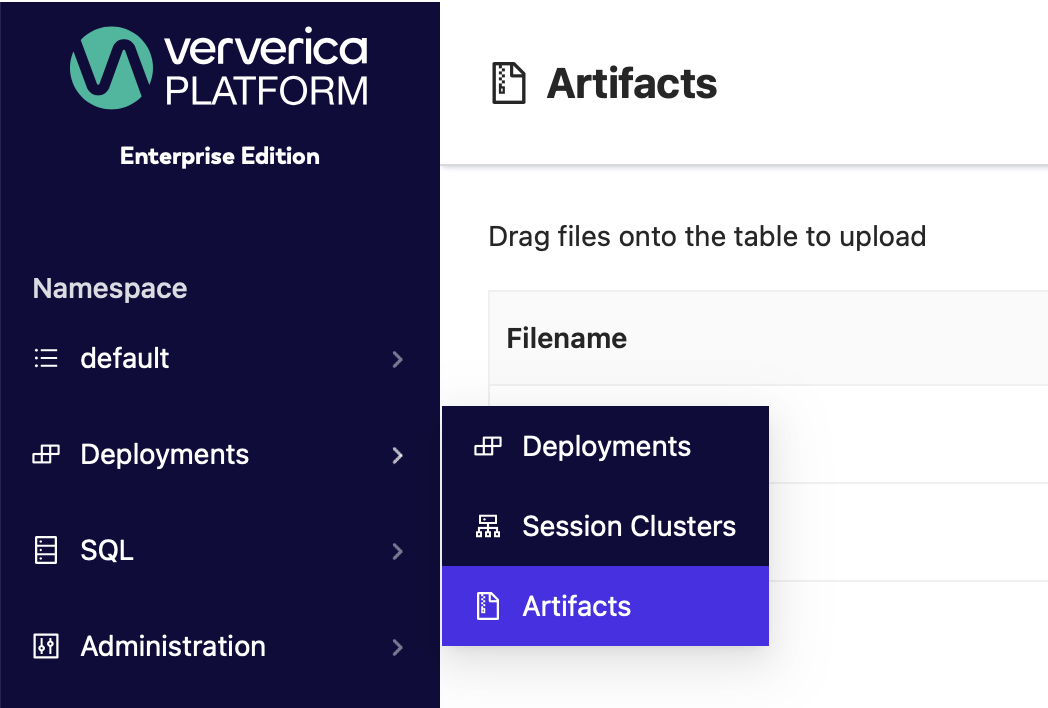Click the Session Clusters icon in the submenu
1048x708 pixels.
click(x=488, y=527)
